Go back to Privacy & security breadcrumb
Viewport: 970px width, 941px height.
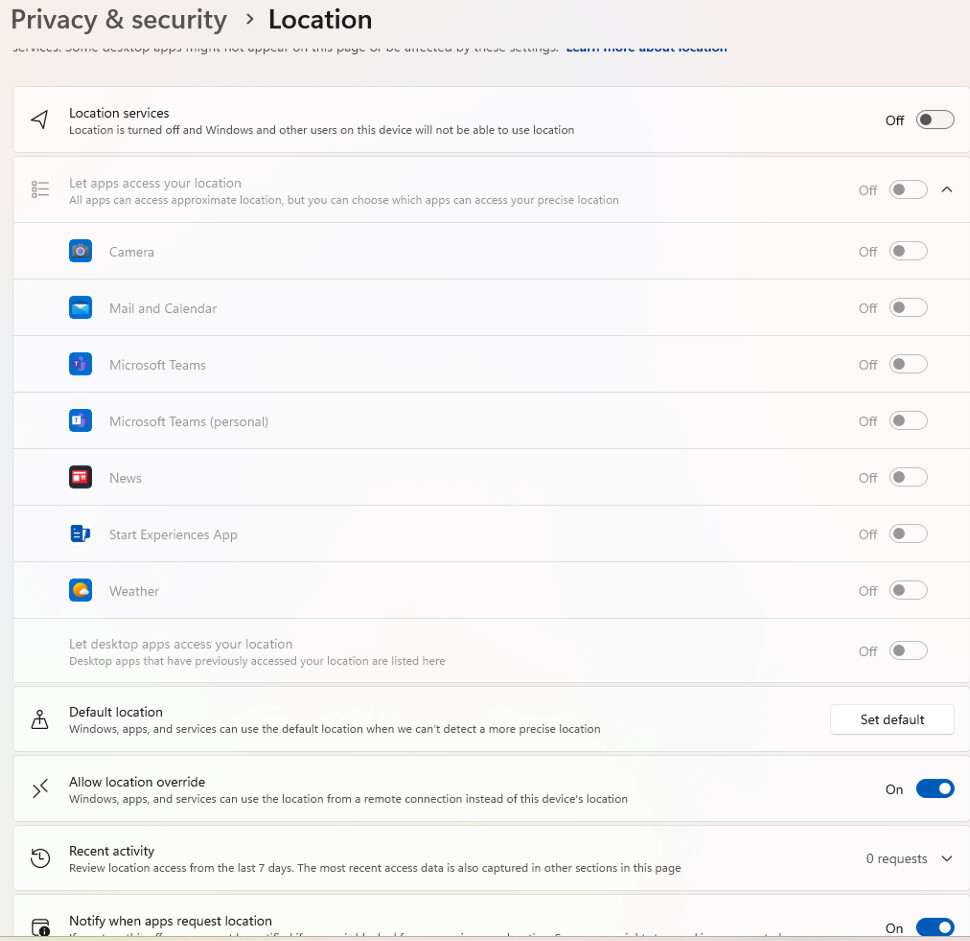coord(119,19)
